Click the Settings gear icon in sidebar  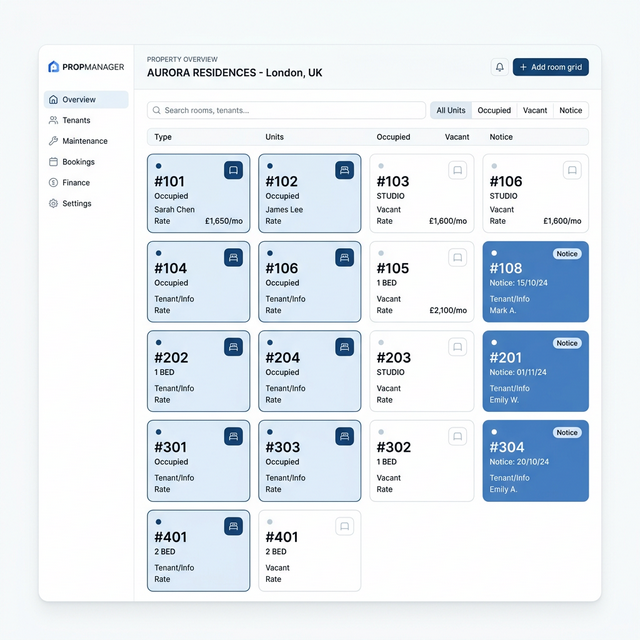coord(53,203)
